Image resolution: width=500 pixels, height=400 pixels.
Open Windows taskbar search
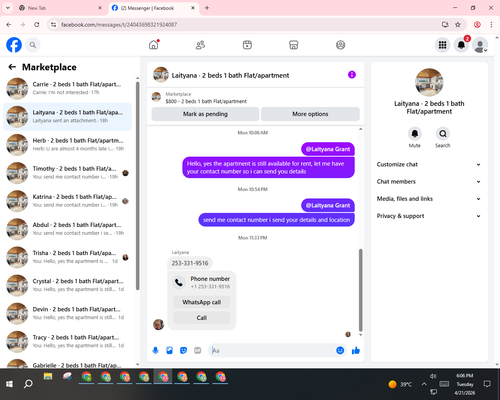coord(28,384)
